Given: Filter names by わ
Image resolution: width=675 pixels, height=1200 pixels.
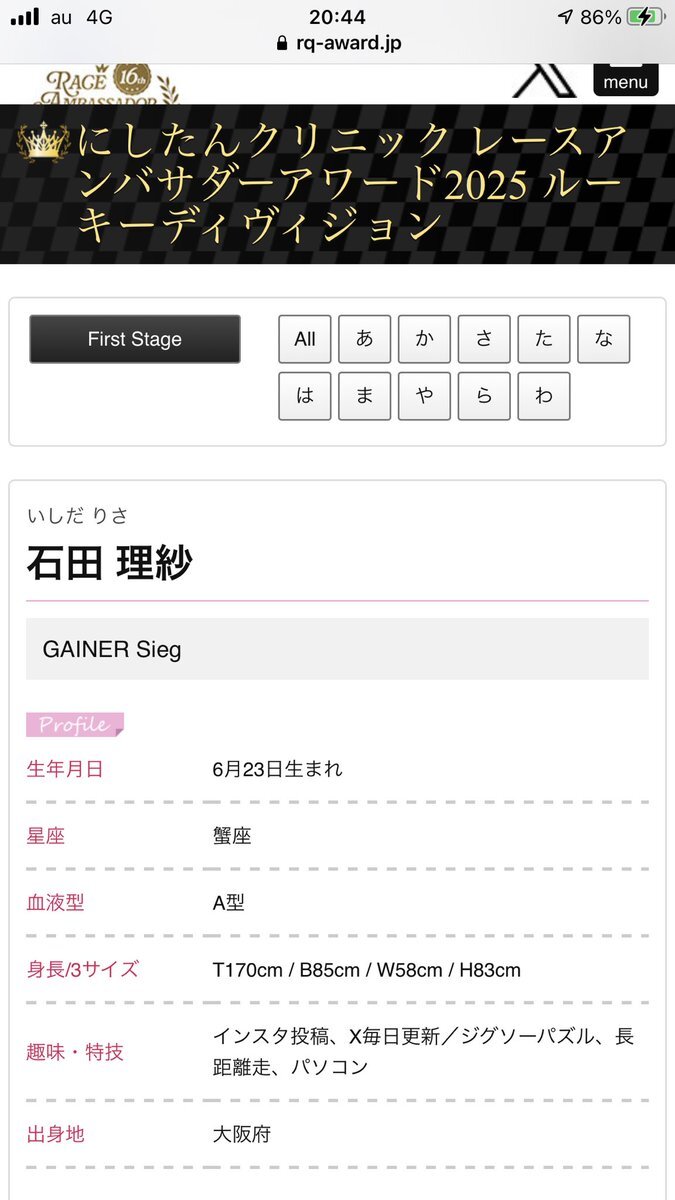Looking at the screenshot, I should (x=544, y=396).
